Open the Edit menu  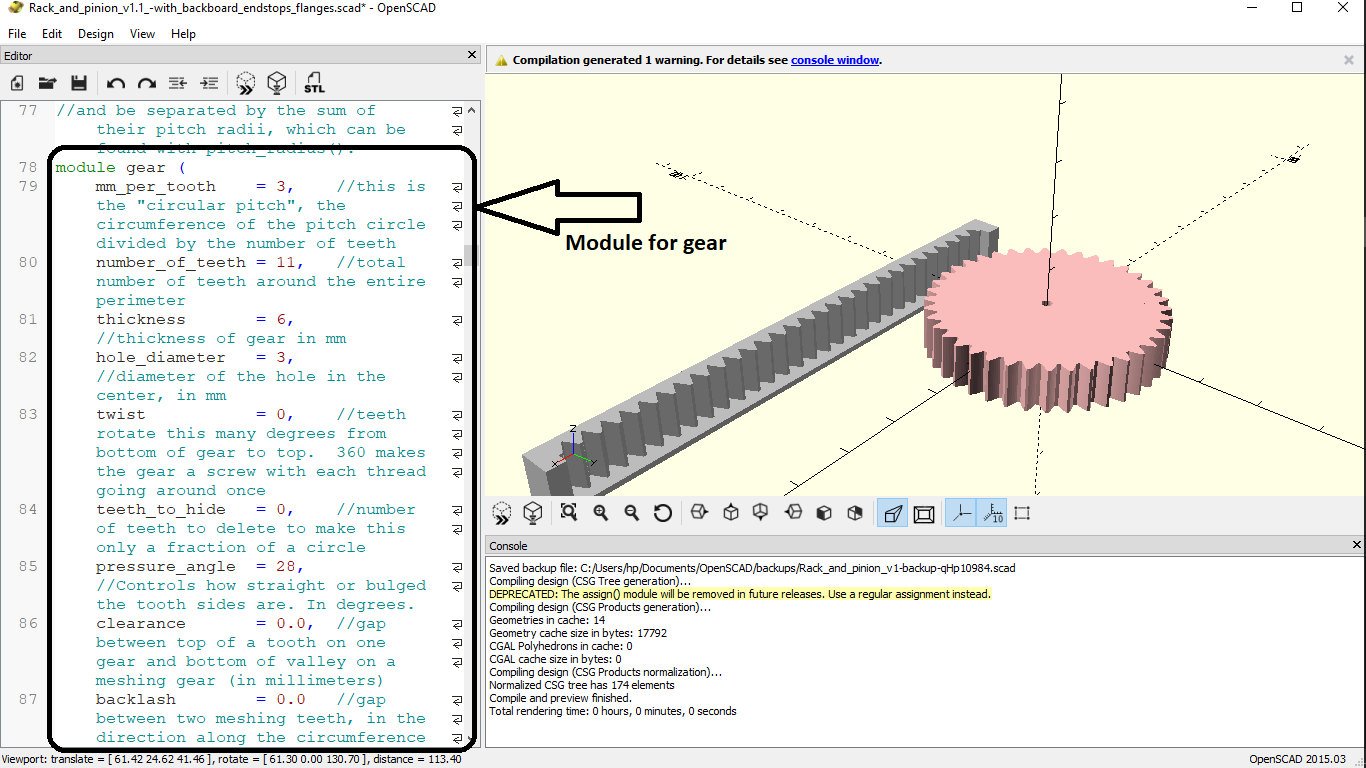(52, 33)
